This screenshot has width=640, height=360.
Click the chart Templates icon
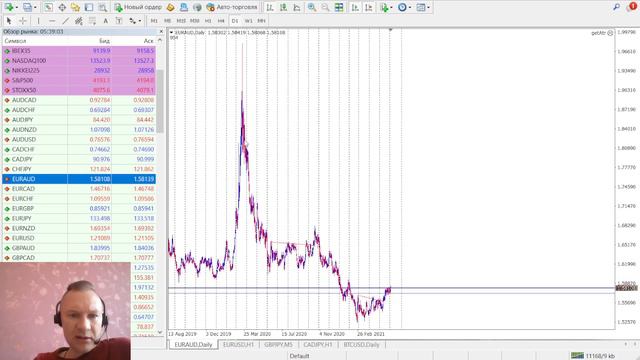[x=421, y=7]
